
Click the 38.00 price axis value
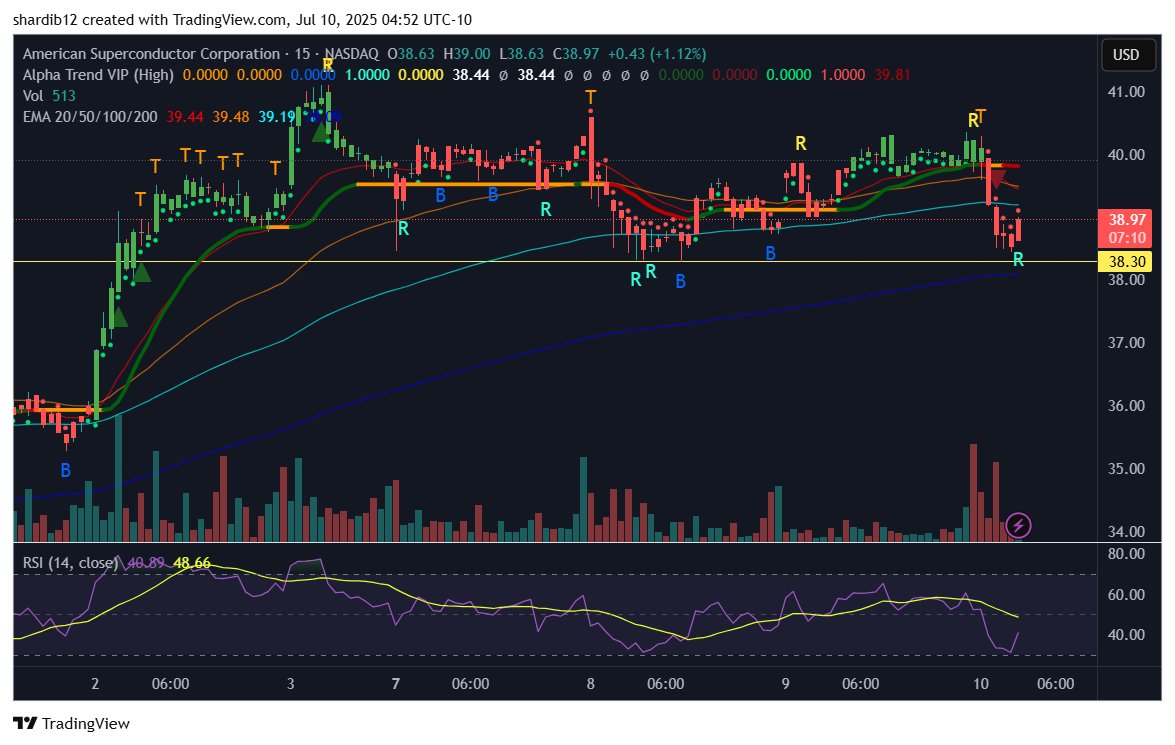[1126, 280]
